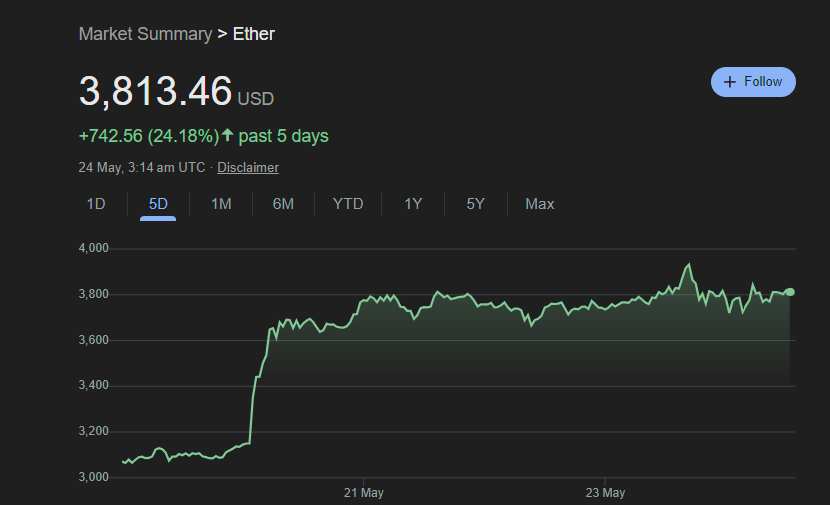This screenshot has width=830, height=505.
Task: Click the 4,000 y-axis label
Action: click(x=94, y=248)
